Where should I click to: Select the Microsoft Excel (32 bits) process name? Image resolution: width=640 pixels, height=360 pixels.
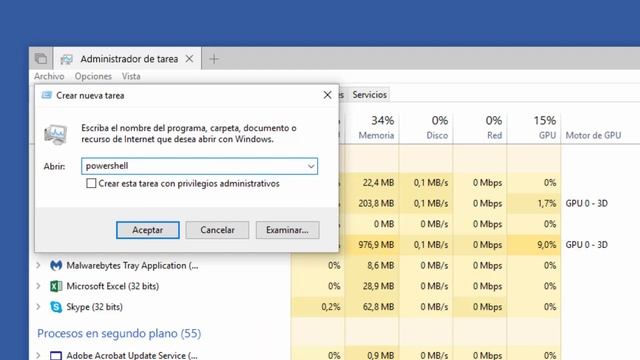pyautogui.click(x=113, y=286)
